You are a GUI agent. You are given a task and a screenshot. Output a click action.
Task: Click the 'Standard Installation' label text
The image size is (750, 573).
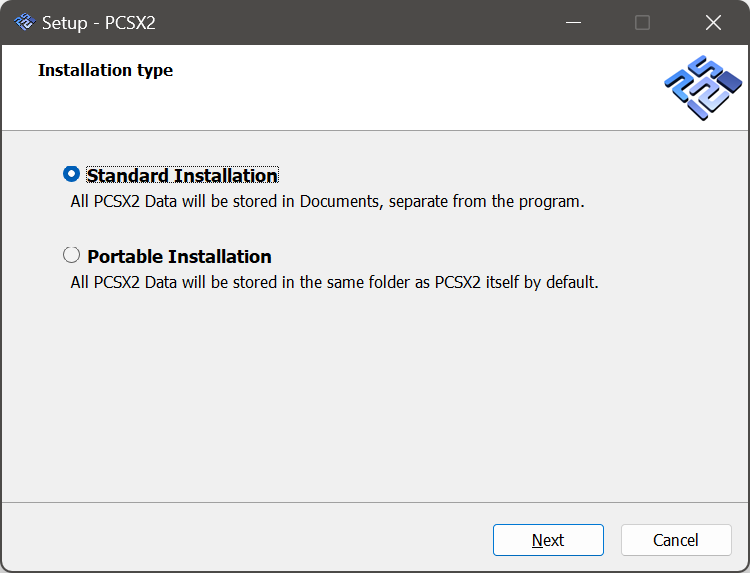coord(182,176)
